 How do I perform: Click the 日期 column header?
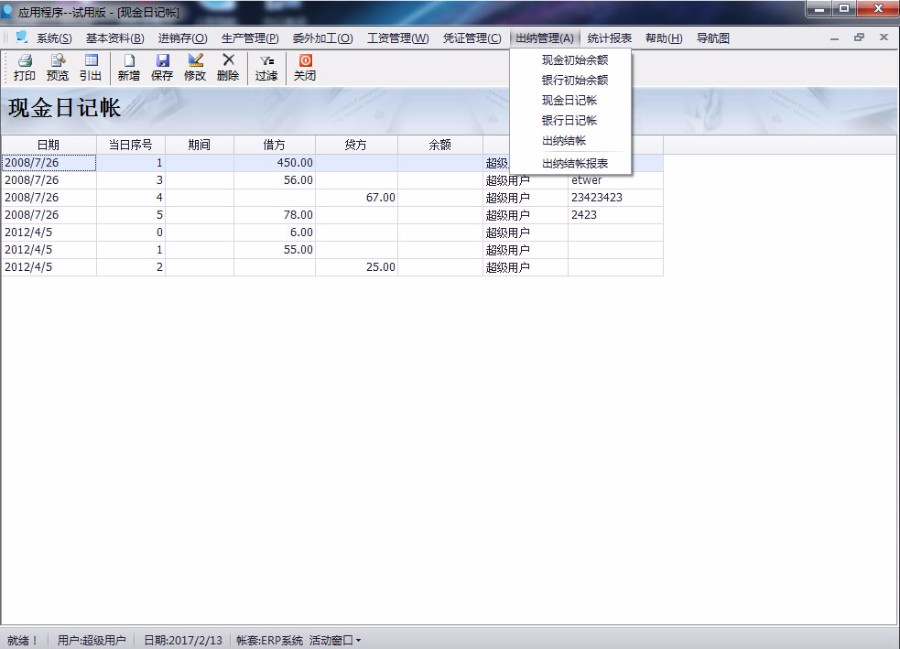[x=48, y=145]
